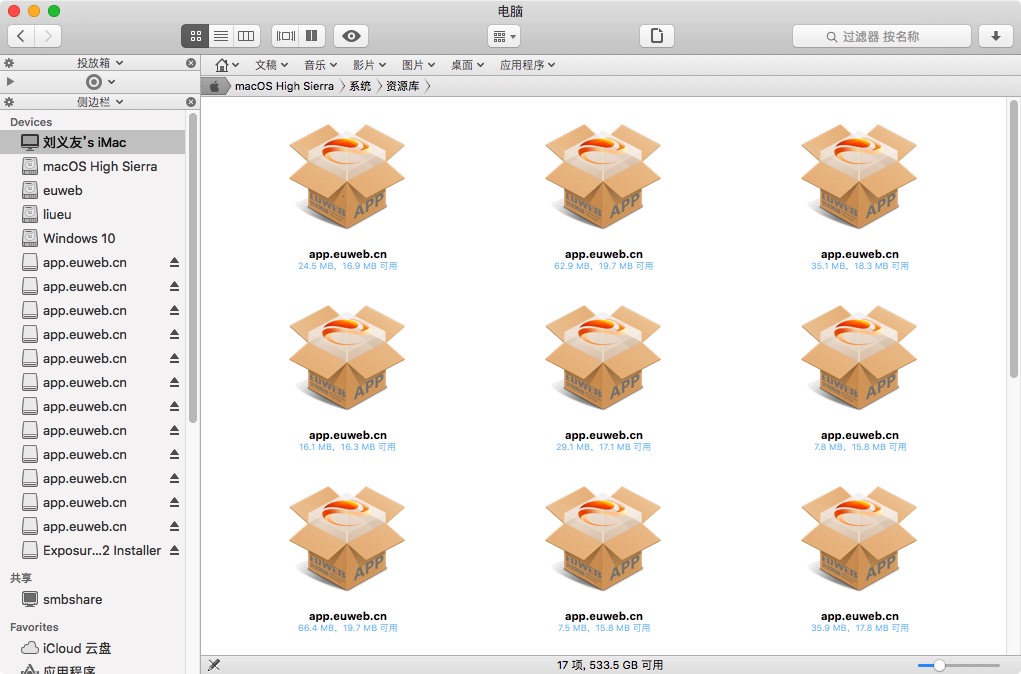Select the app.euweb.cn volume showing 16.1 MB
Viewport: 1021px width, 674px height.
pyautogui.click(x=348, y=378)
